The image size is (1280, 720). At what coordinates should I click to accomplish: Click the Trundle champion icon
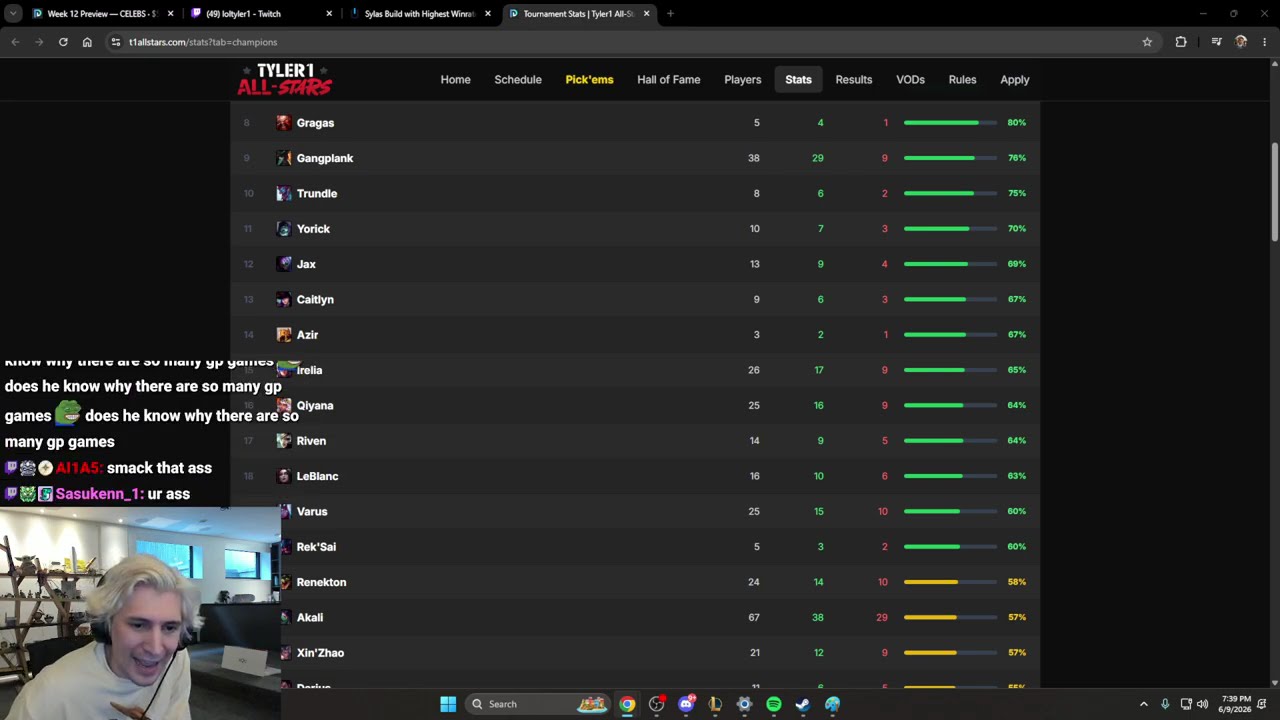pyautogui.click(x=284, y=193)
